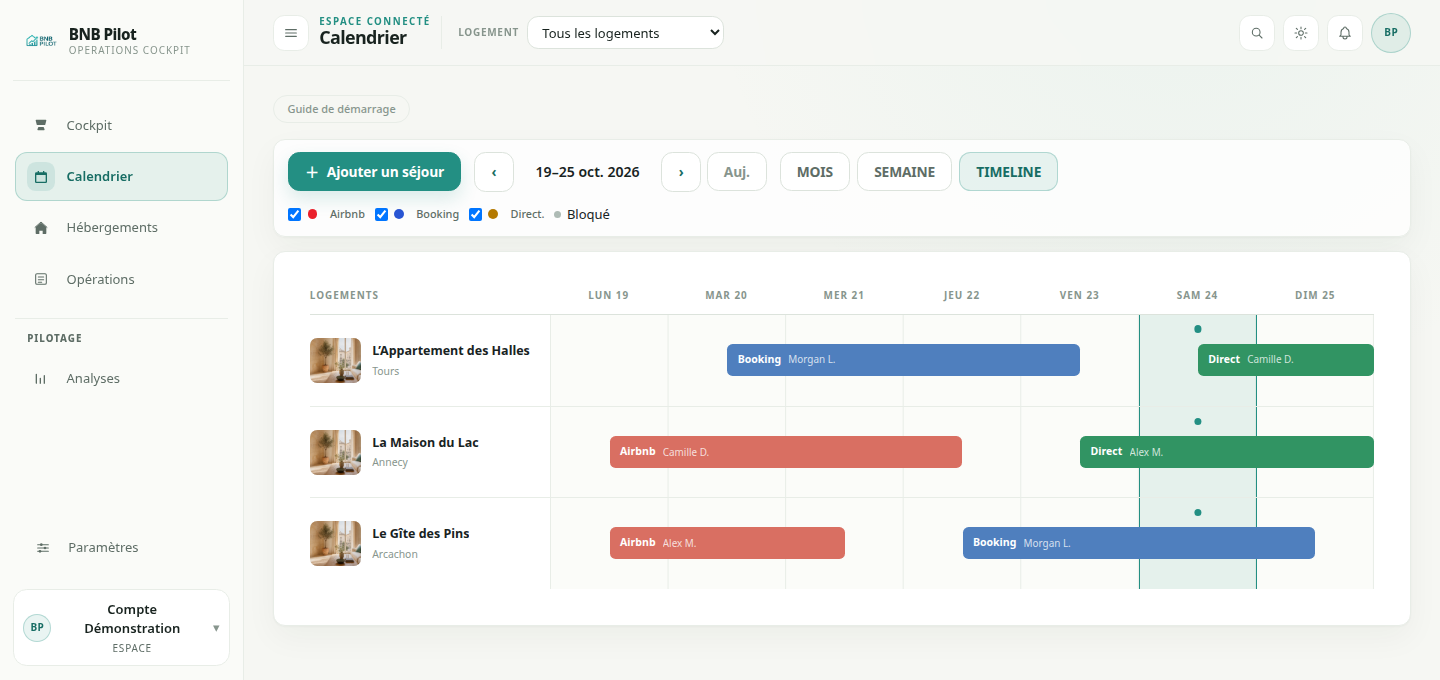Click the Annecy location text
The image size is (1440, 680).
pos(390,463)
